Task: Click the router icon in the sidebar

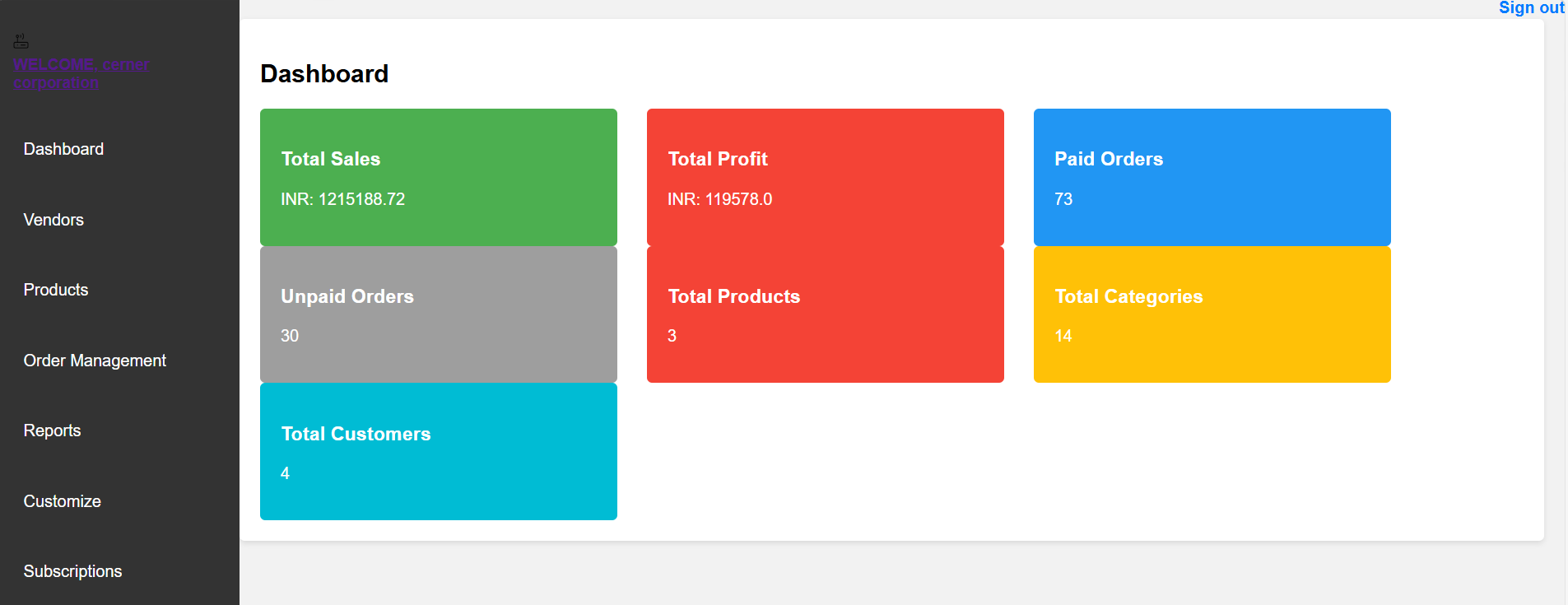Action: 21,41
